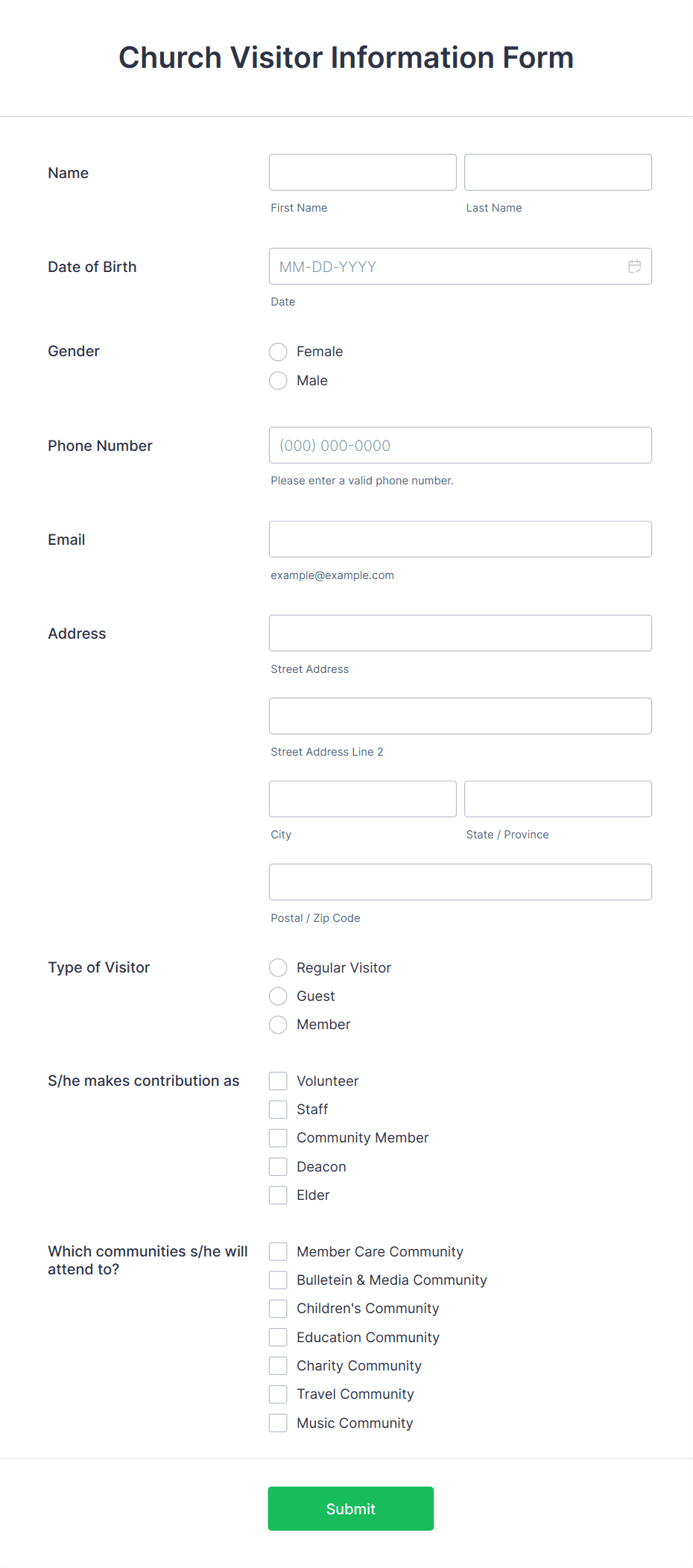The width and height of the screenshot is (693, 1568).
Task: Open the date picker calendar icon
Action: (x=634, y=266)
